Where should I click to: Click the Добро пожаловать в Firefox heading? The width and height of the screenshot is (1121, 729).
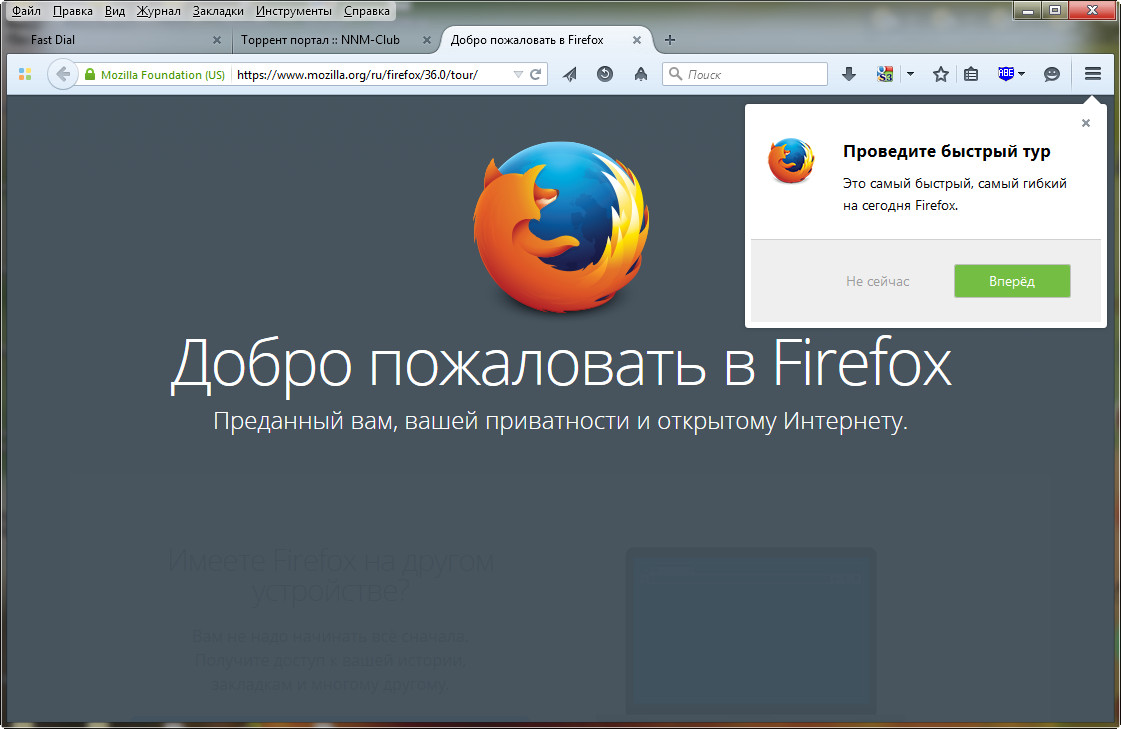click(x=561, y=364)
